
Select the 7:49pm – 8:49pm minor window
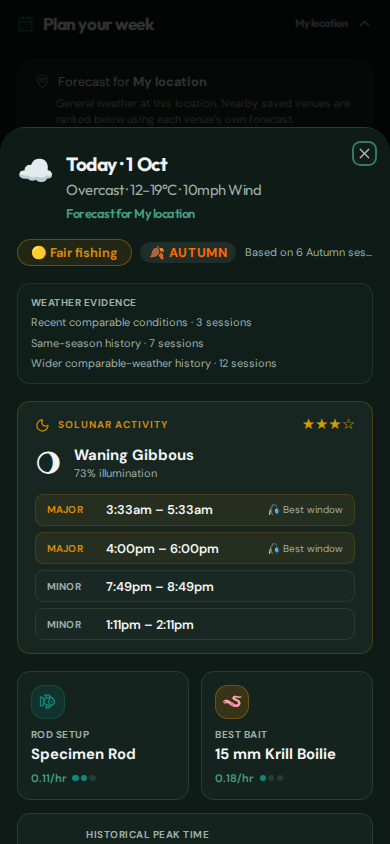tap(195, 586)
